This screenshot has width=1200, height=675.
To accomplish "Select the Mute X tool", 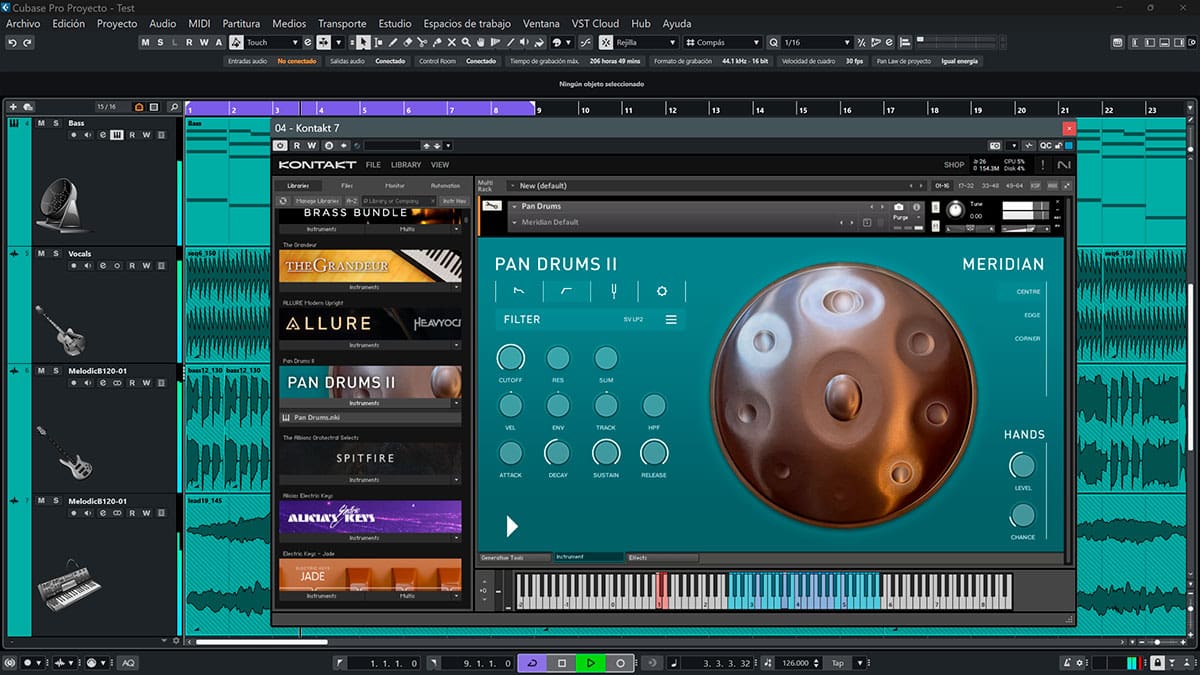I will pyautogui.click(x=453, y=43).
